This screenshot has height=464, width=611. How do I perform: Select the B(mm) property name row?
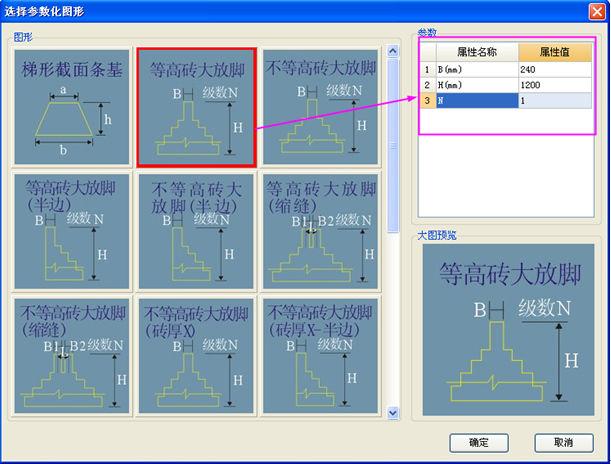pyautogui.click(x=477, y=70)
